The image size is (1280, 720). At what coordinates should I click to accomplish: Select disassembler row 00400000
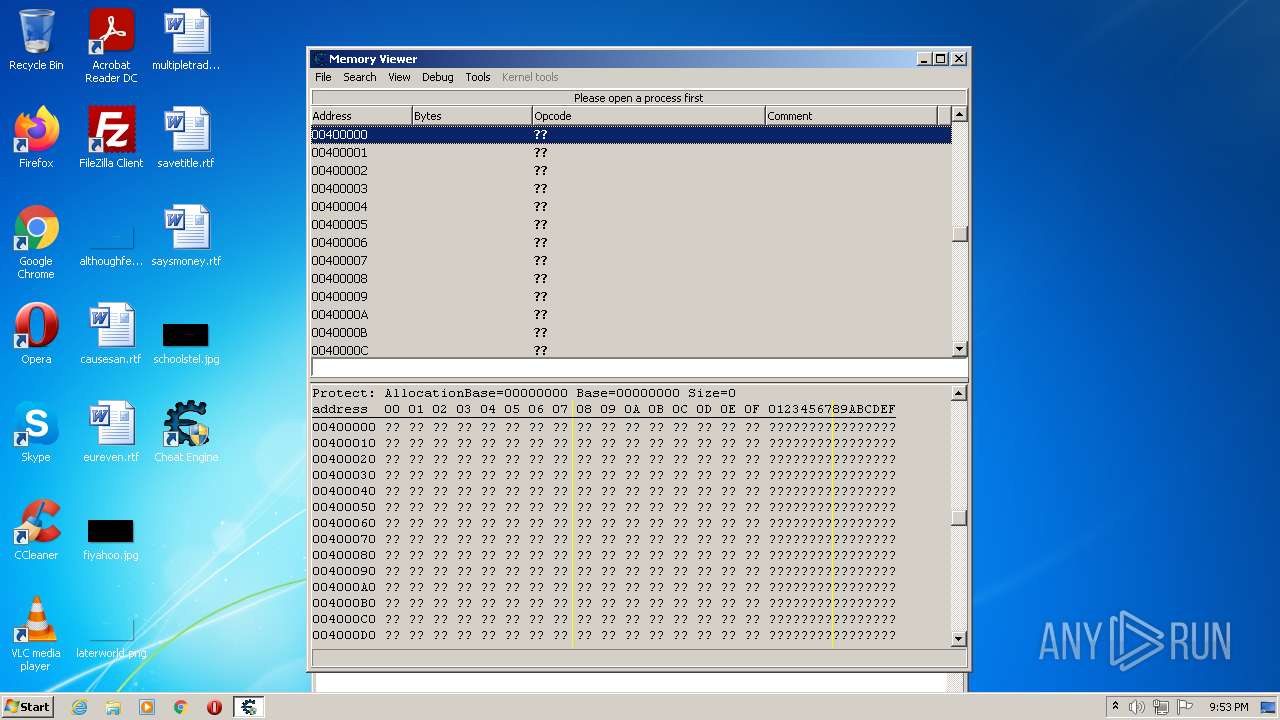pyautogui.click(x=631, y=134)
